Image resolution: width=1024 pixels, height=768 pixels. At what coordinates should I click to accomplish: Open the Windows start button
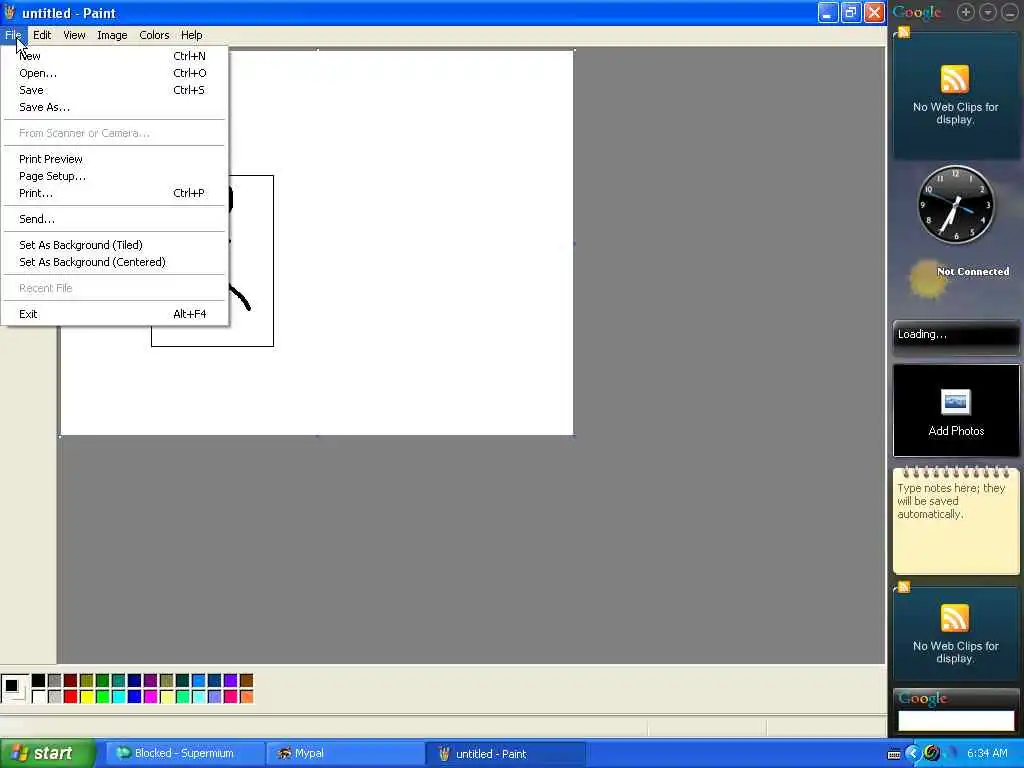pos(47,754)
